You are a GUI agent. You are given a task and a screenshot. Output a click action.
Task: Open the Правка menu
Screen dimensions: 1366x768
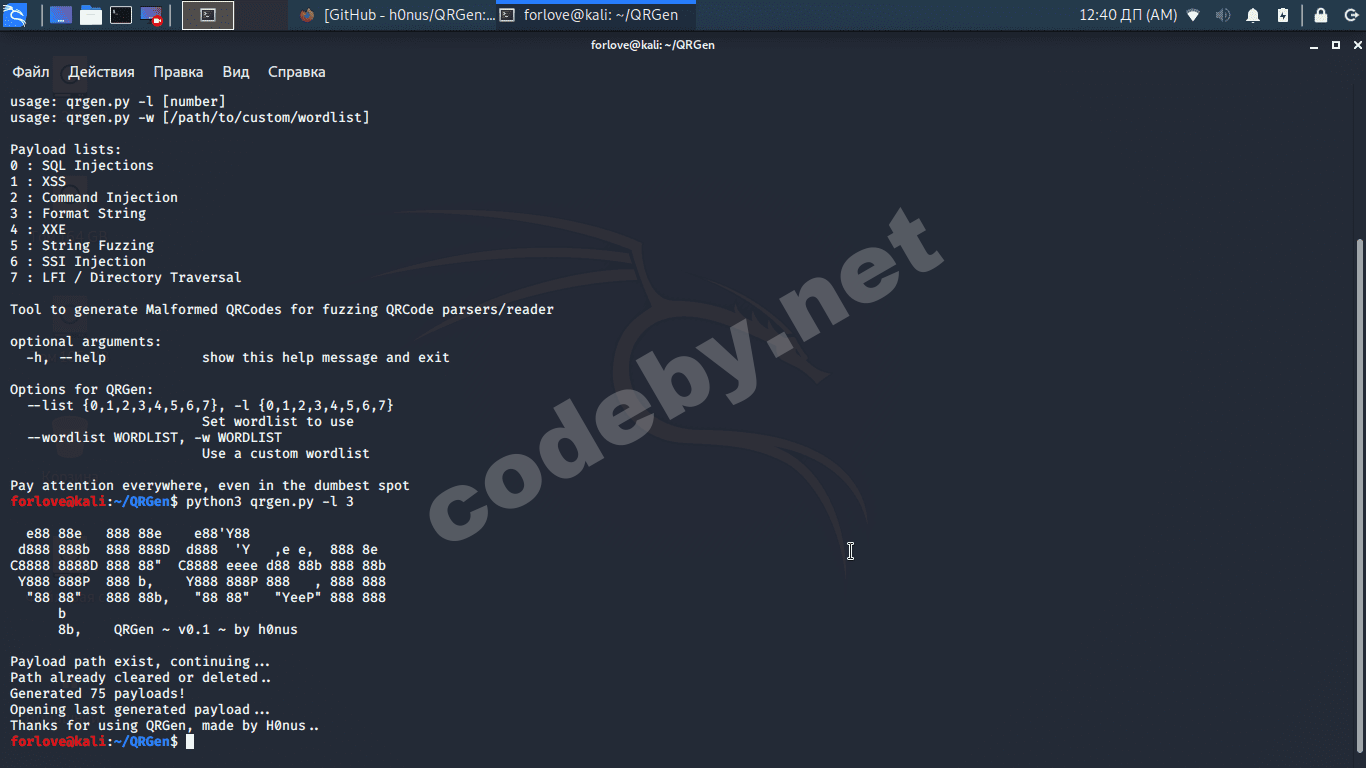[178, 72]
